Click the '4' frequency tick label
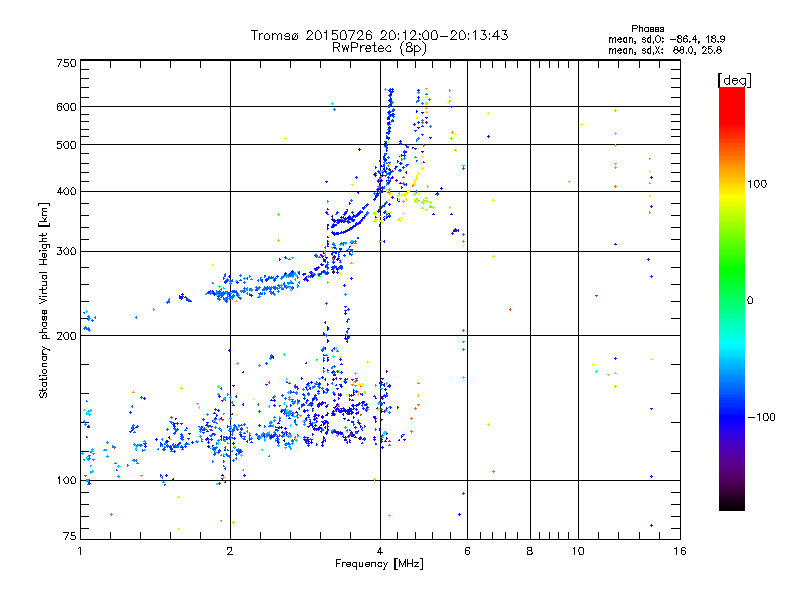Image resolution: width=800 pixels, height=600 pixels. (380, 551)
